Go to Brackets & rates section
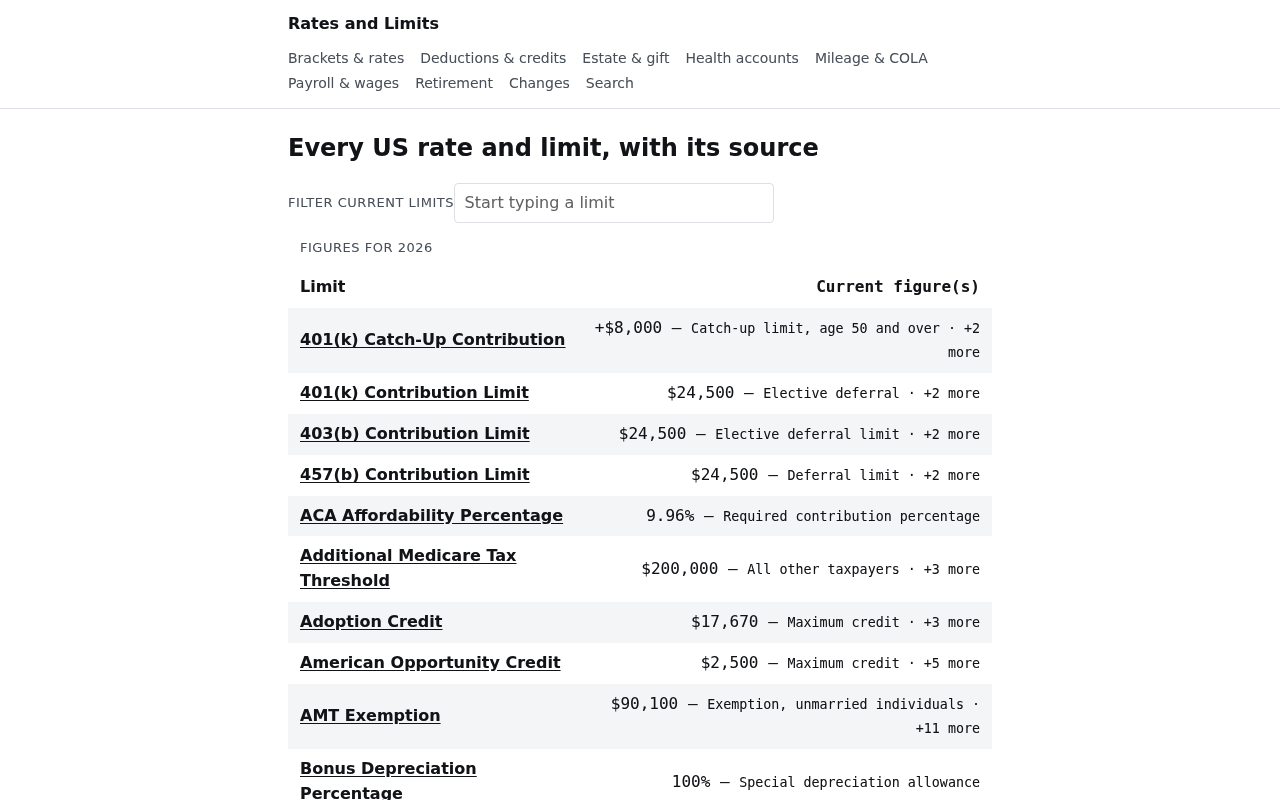Viewport: 1280px width, 800px height. (x=346, y=58)
